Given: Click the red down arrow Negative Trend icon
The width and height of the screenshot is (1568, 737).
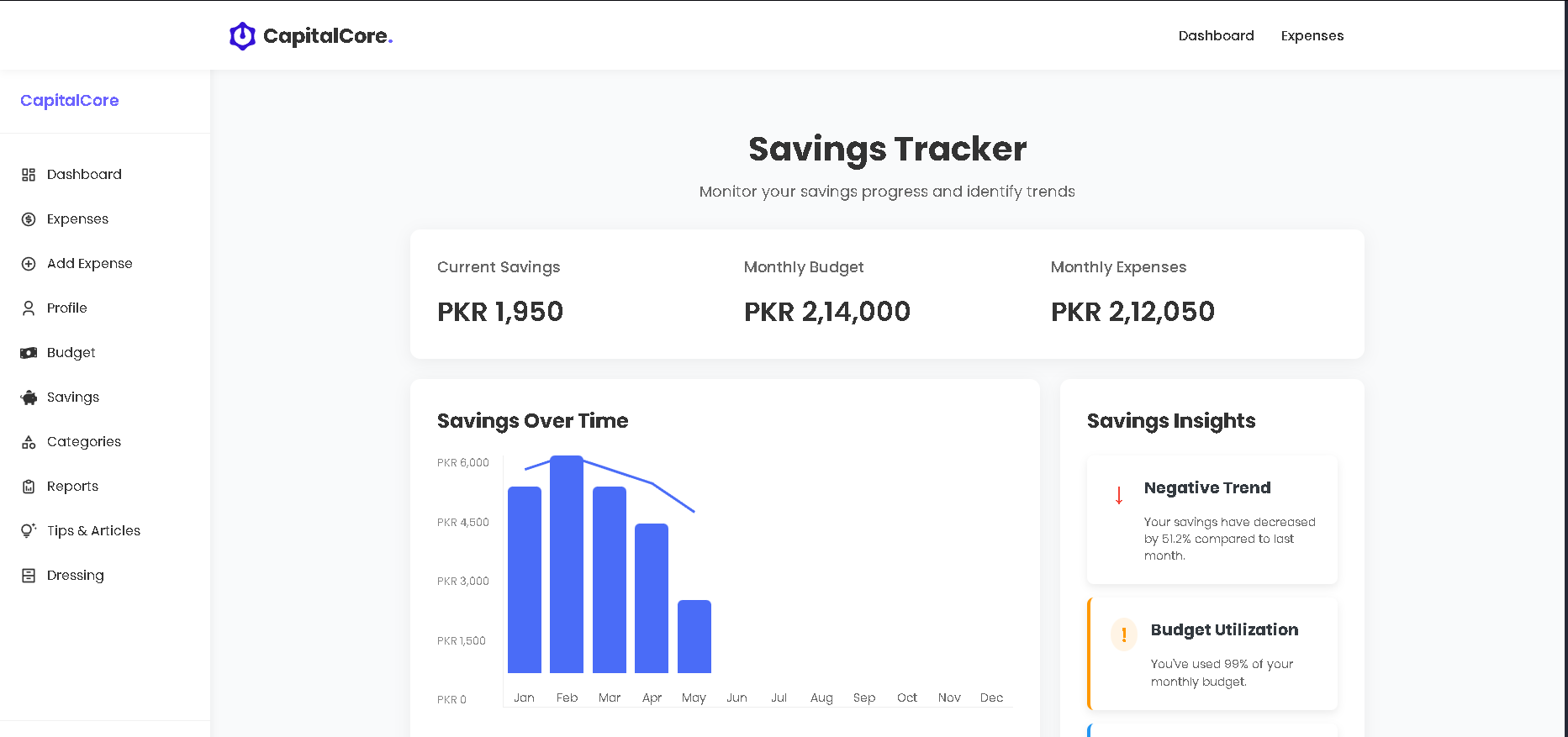Looking at the screenshot, I should [x=1119, y=495].
